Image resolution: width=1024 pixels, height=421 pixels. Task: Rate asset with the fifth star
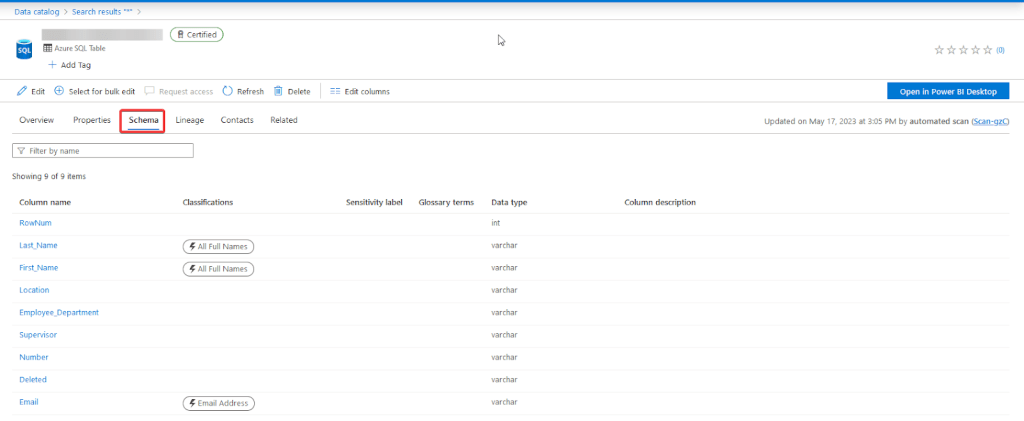[x=987, y=49]
